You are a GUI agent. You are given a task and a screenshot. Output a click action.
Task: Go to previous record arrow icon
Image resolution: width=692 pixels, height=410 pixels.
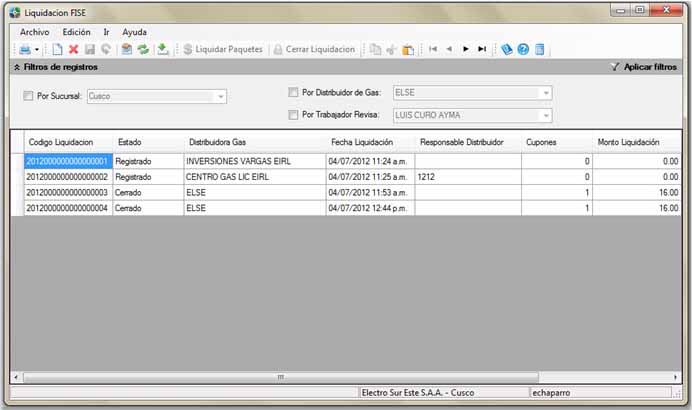click(x=449, y=49)
